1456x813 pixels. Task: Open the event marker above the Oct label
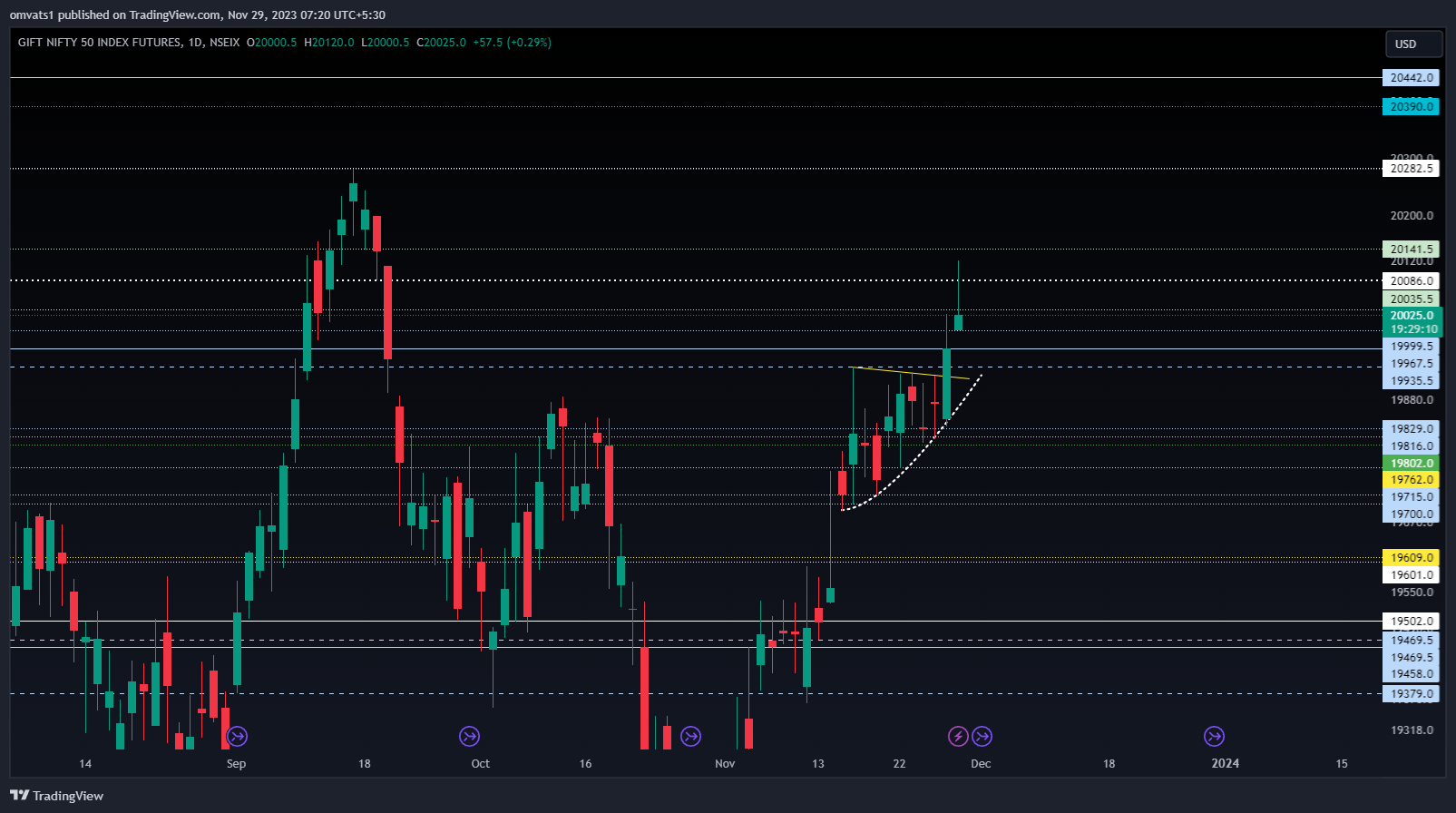[x=469, y=736]
